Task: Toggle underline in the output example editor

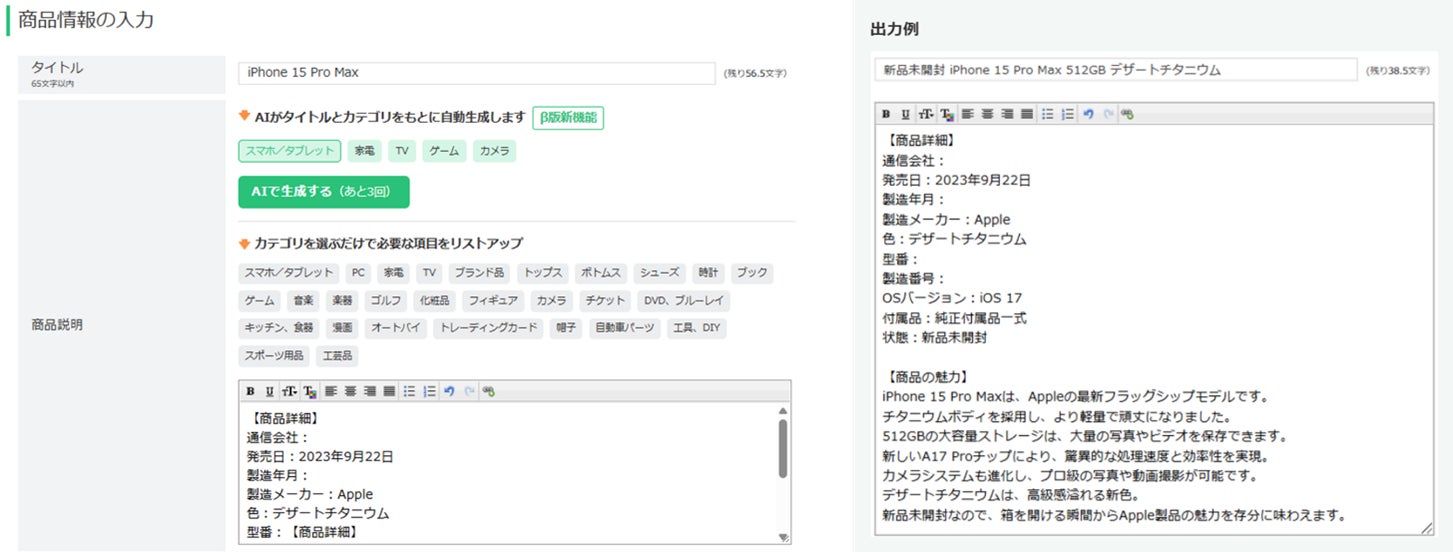Action: click(906, 114)
